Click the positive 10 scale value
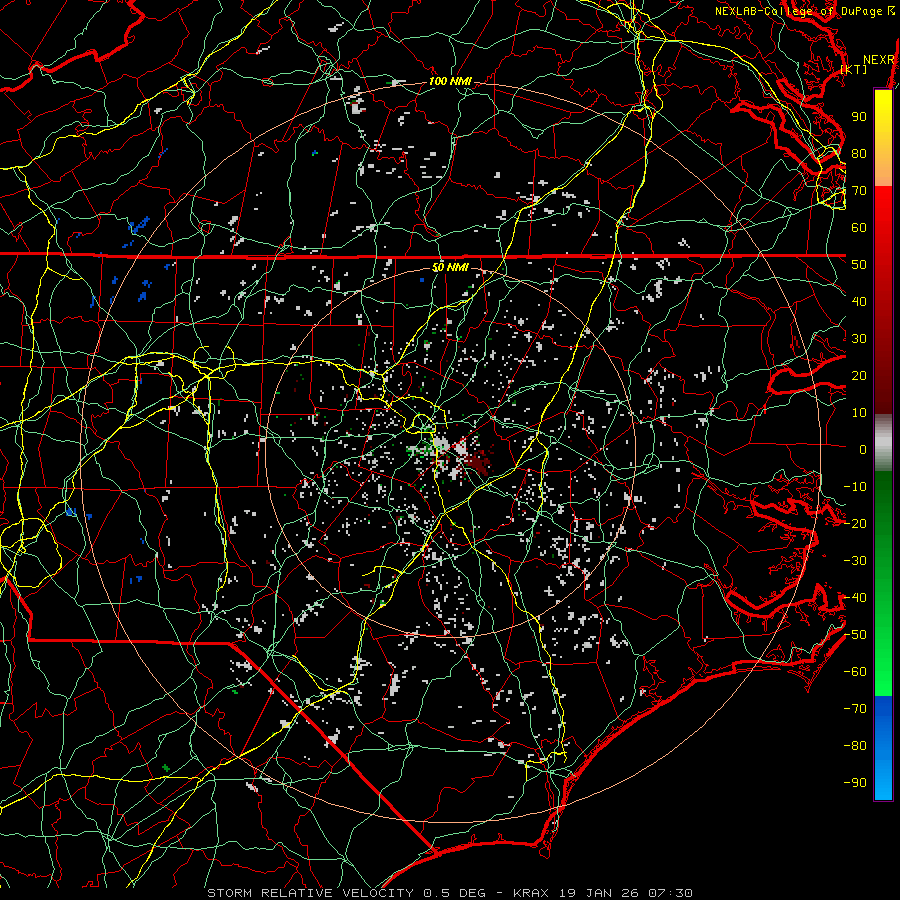The width and height of the screenshot is (900, 900). (859, 413)
